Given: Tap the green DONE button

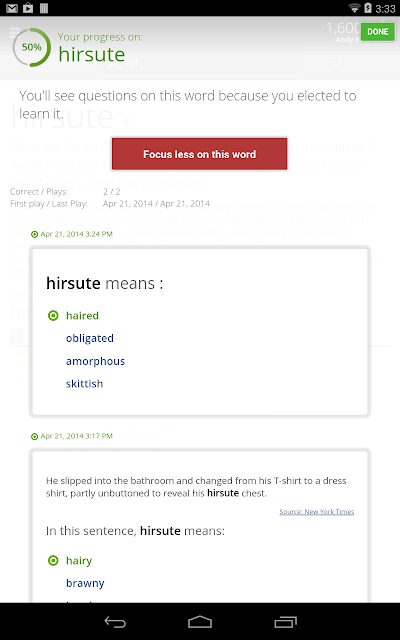Looking at the screenshot, I should tap(378, 32).
